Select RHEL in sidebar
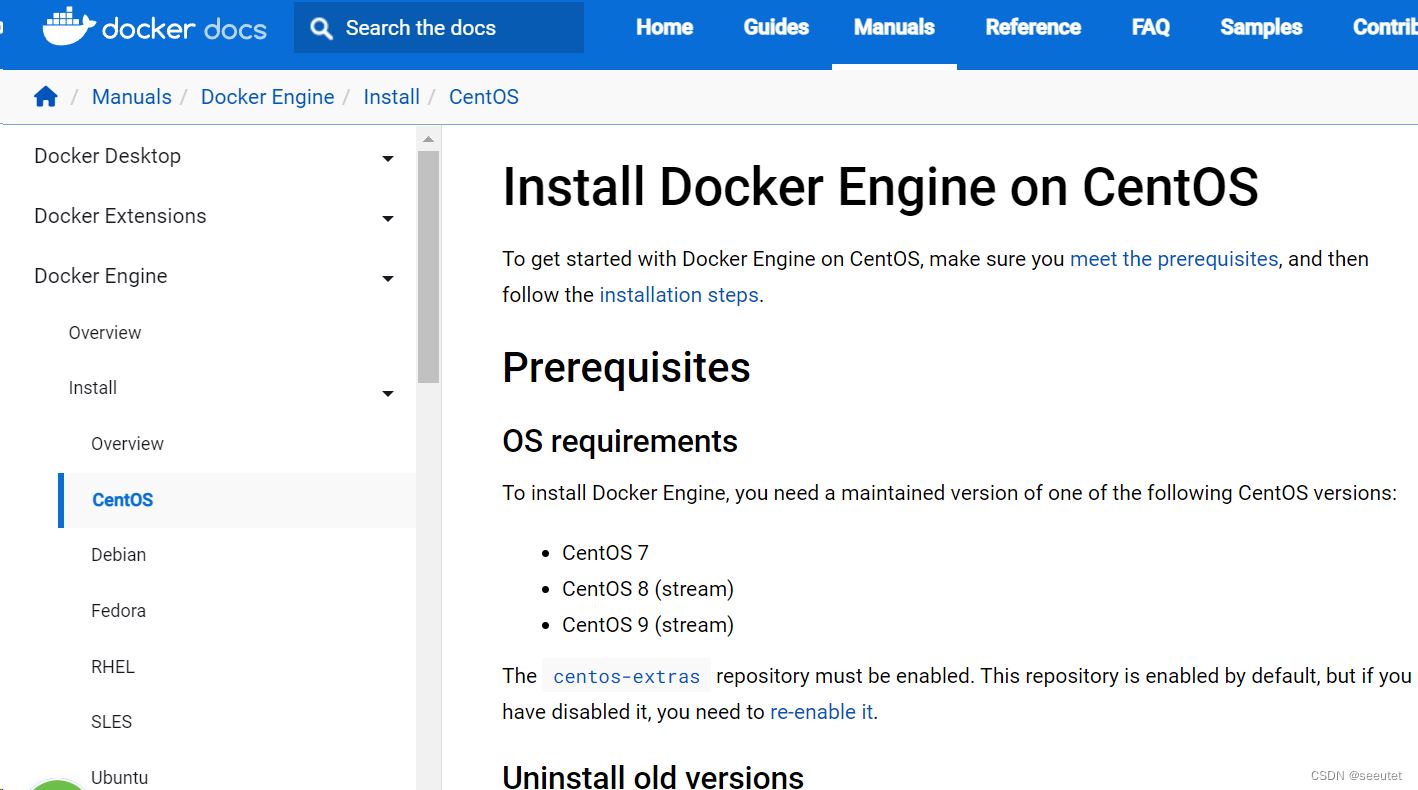This screenshot has height=790, width=1418. [113, 667]
